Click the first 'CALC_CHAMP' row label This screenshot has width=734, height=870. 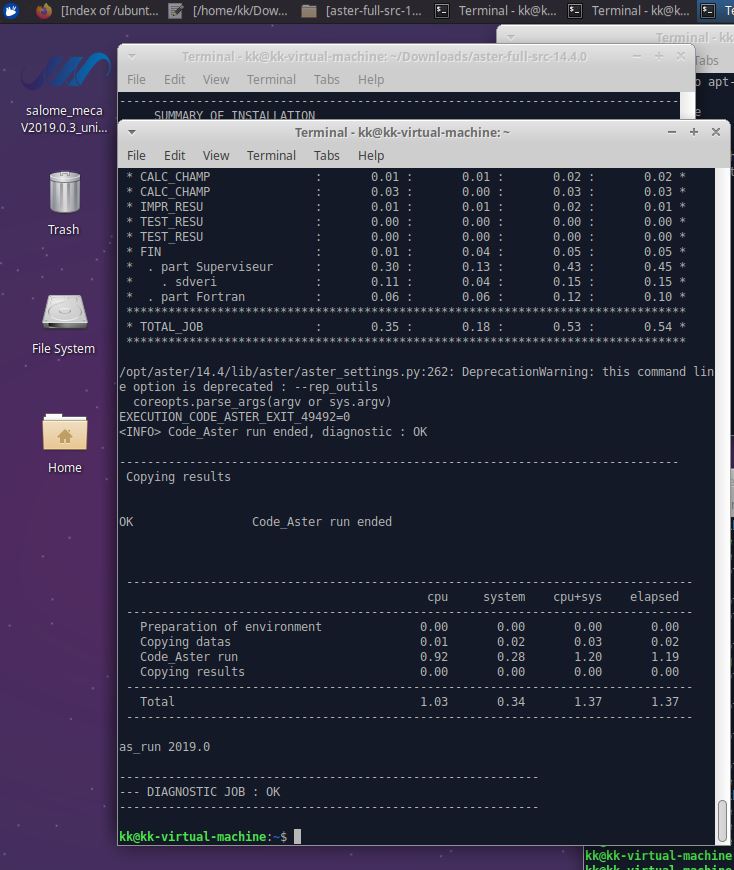(x=175, y=176)
